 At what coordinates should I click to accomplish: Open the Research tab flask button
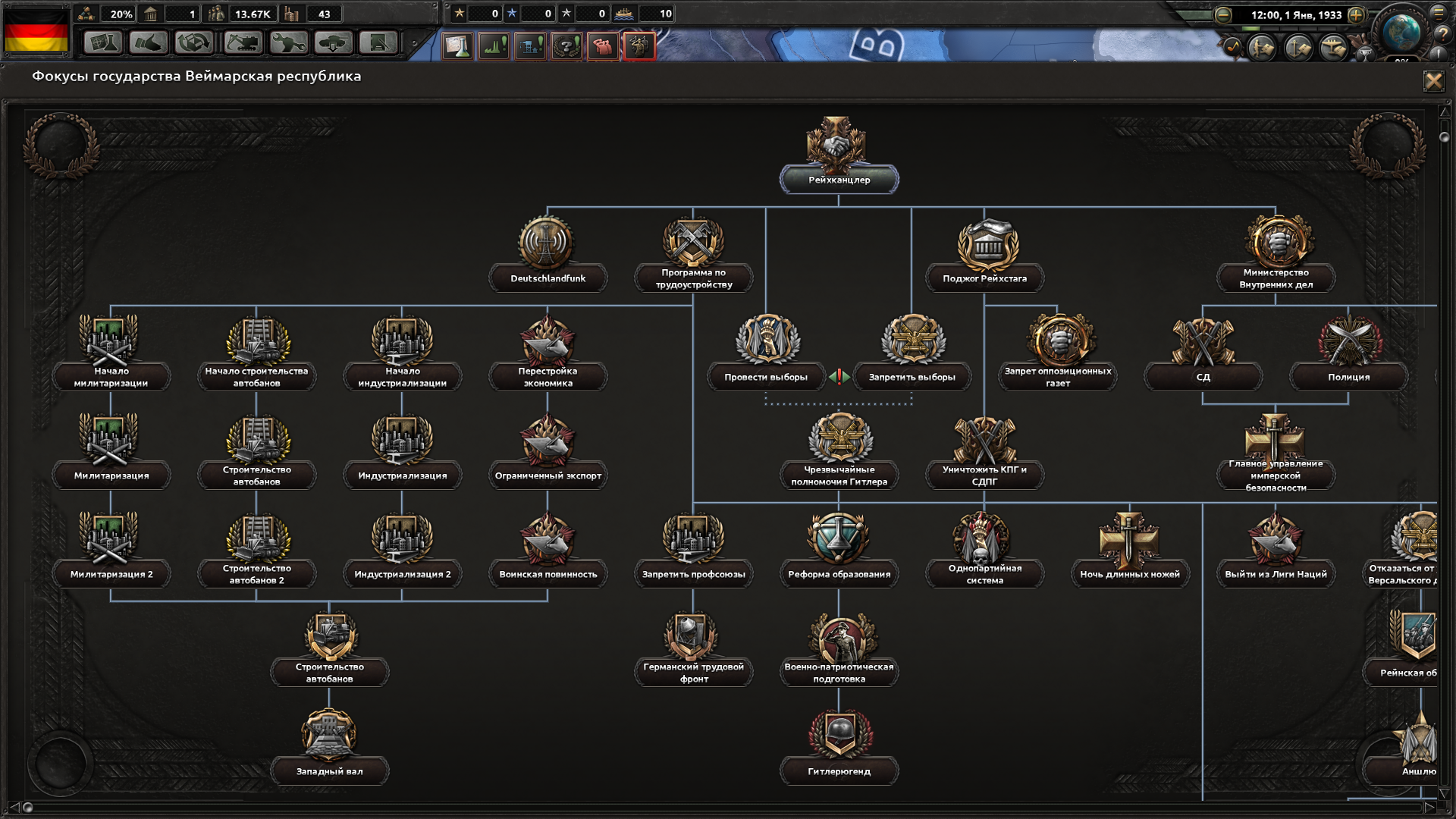pos(103,43)
